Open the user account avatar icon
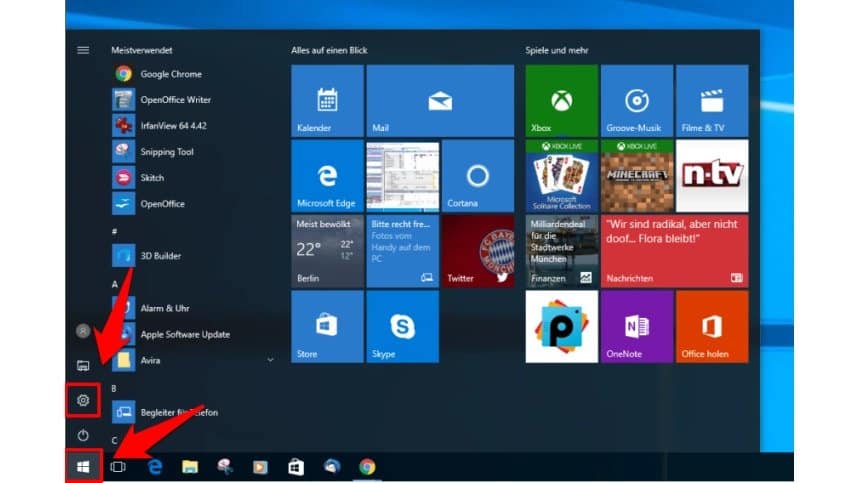 83,330
